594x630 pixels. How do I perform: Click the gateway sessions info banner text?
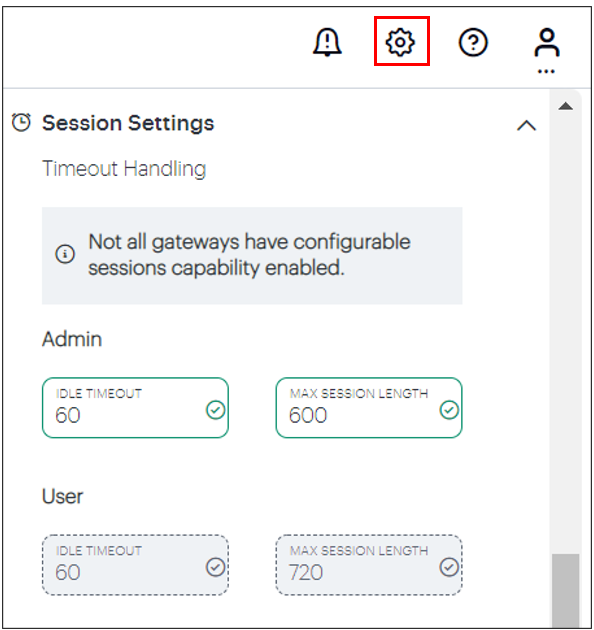(x=249, y=255)
